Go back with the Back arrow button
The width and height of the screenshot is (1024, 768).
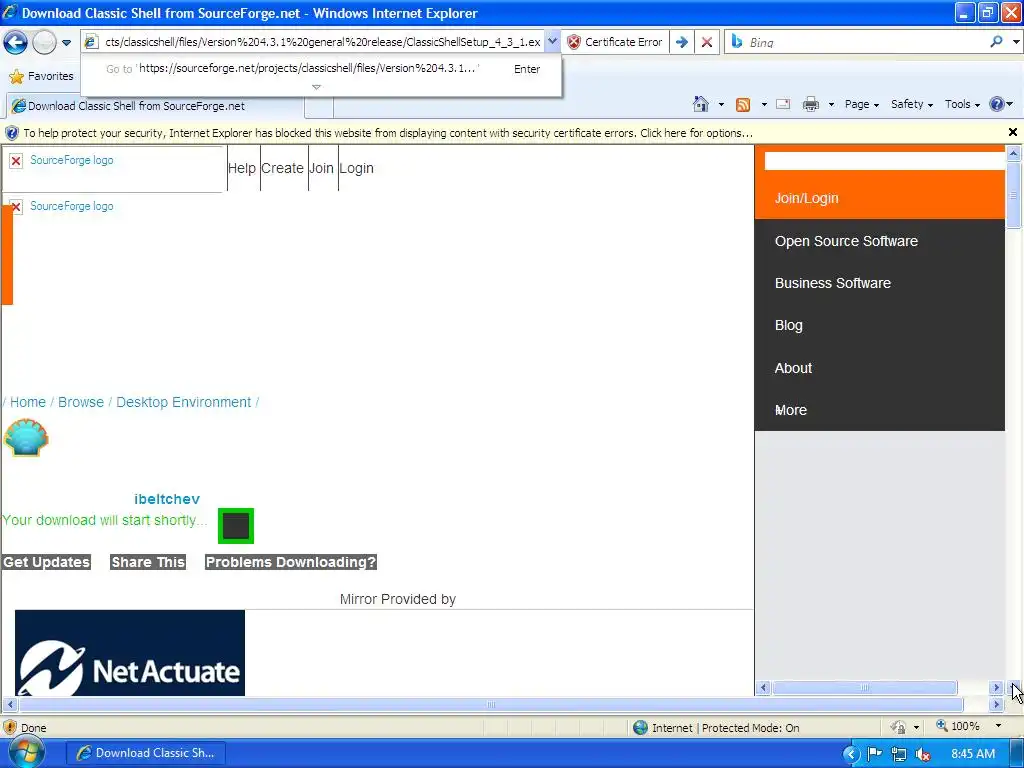15,42
